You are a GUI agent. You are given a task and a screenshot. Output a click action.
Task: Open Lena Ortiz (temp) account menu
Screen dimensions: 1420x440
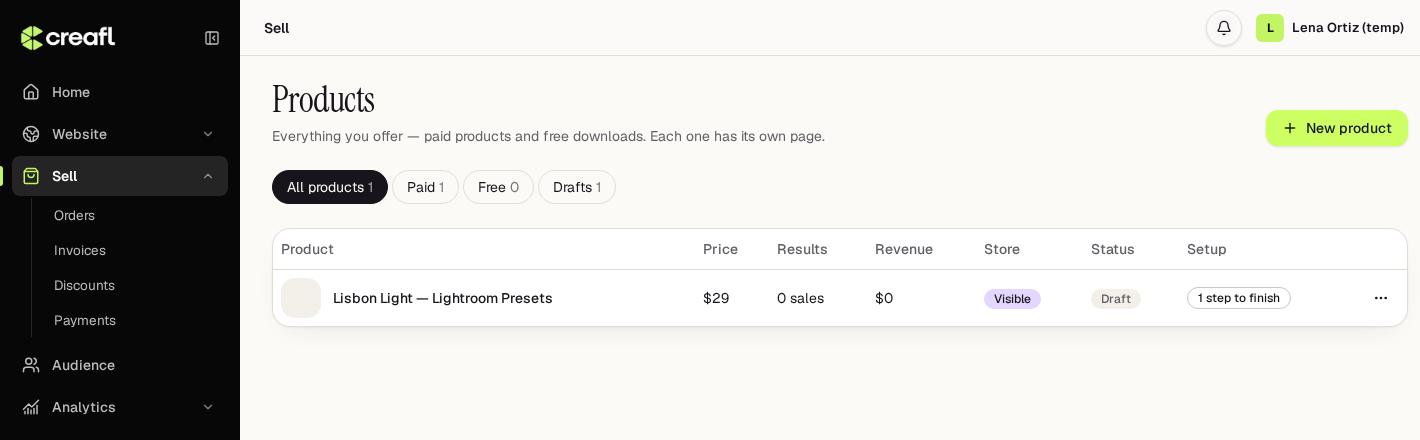pyautogui.click(x=1330, y=28)
